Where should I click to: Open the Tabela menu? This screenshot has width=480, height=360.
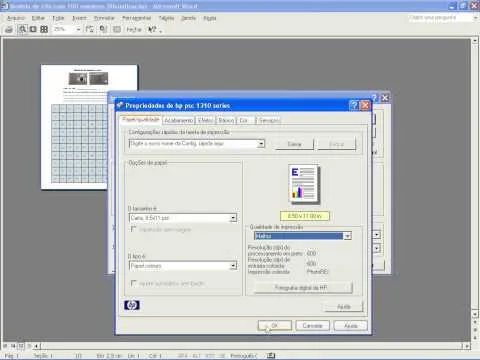166,18
